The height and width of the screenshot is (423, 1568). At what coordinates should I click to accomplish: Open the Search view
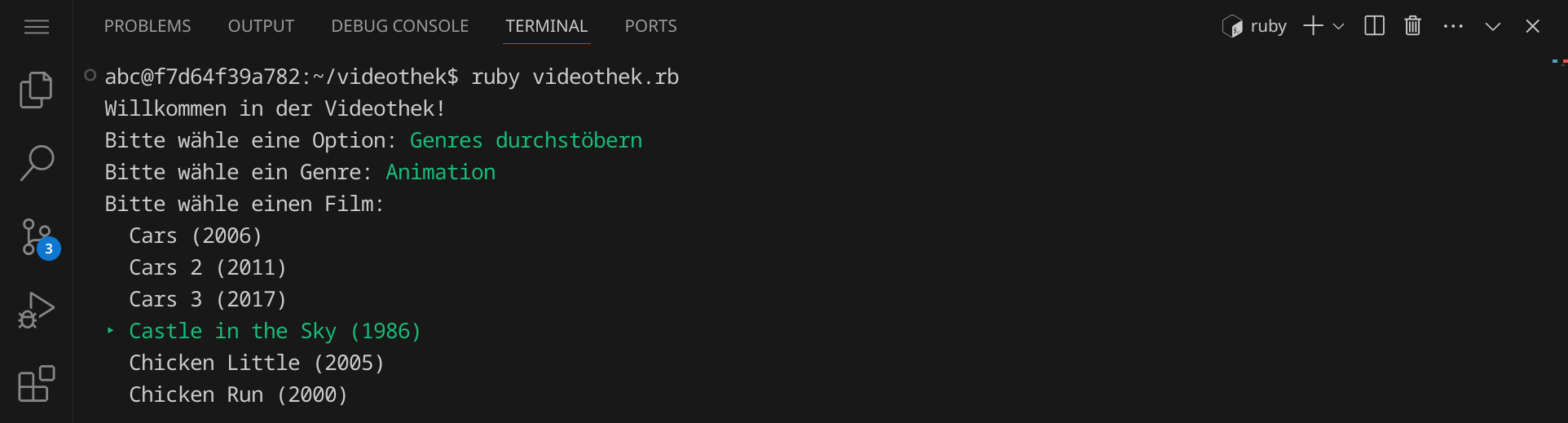click(37, 163)
